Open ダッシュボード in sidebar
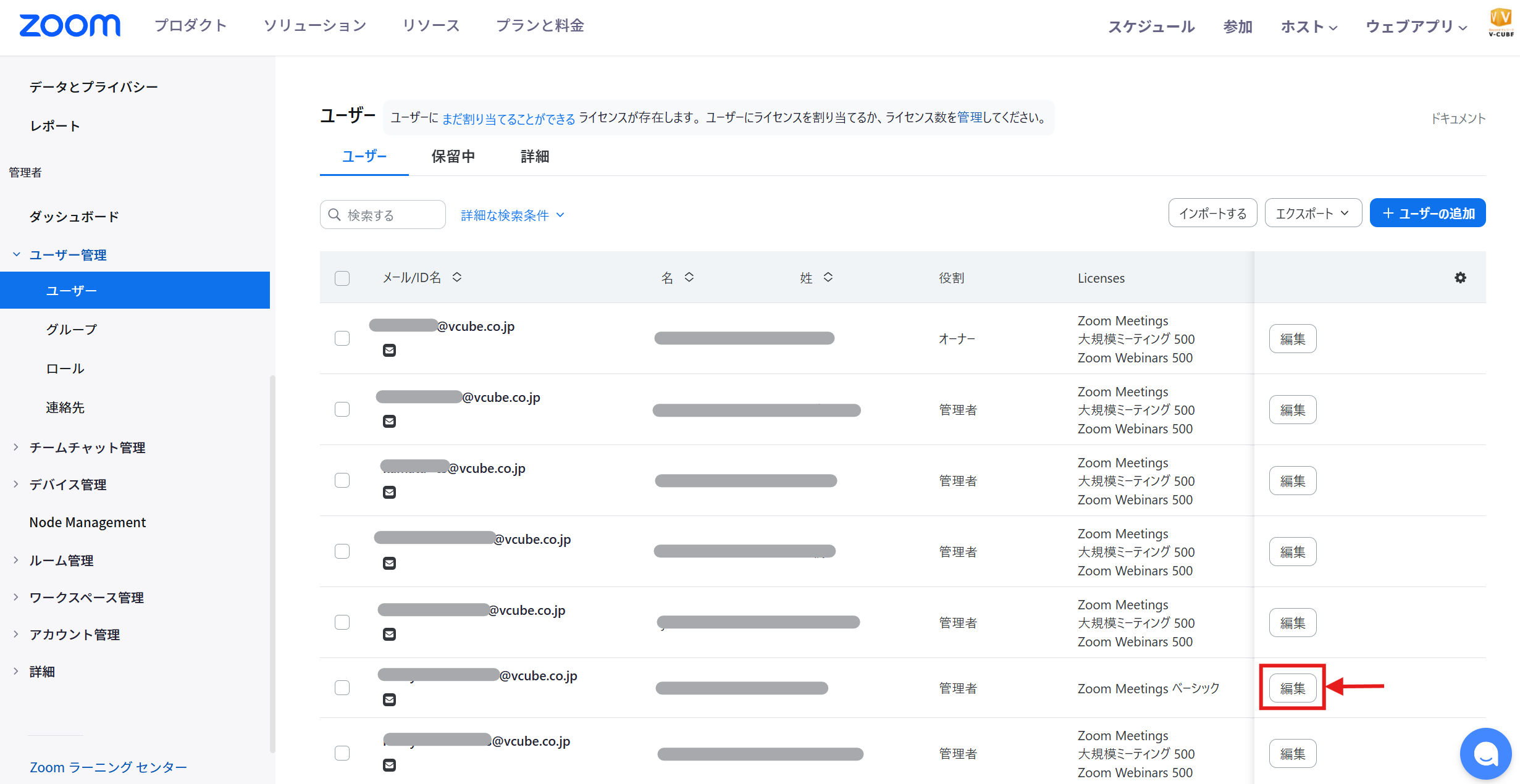Viewport: 1520px width, 784px height. 74,217
